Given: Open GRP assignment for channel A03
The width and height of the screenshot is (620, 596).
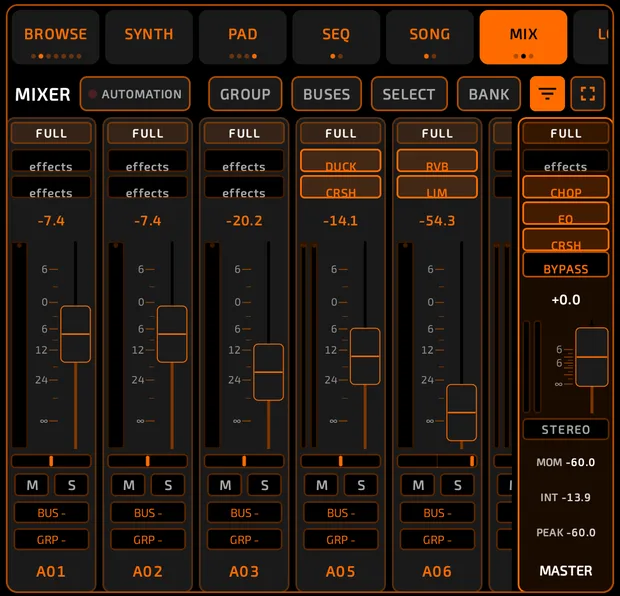Looking at the screenshot, I should coord(244,539).
